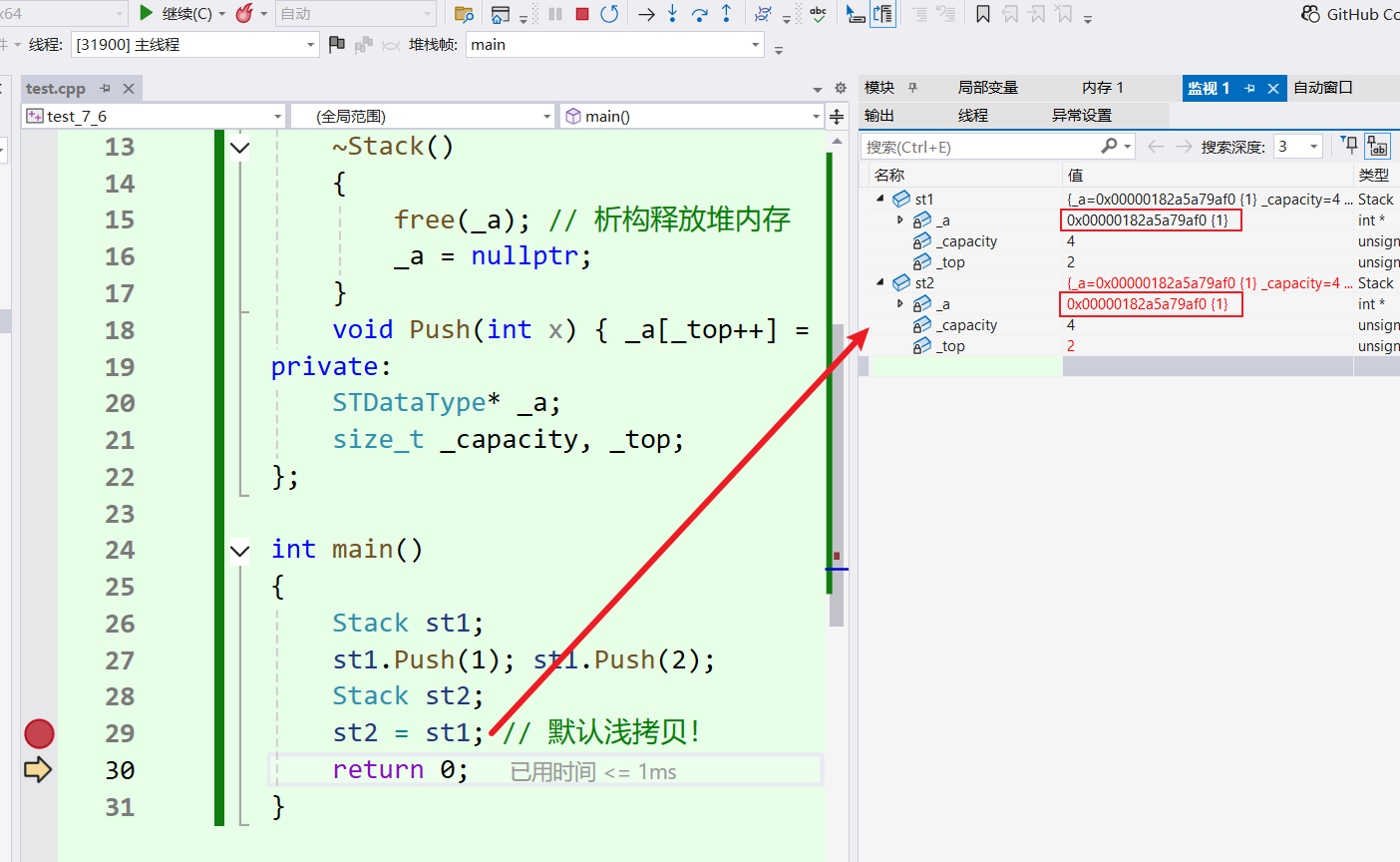1400x862 pixels.
Task: Click the flag icon beside thread selector
Action: coord(337,45)
